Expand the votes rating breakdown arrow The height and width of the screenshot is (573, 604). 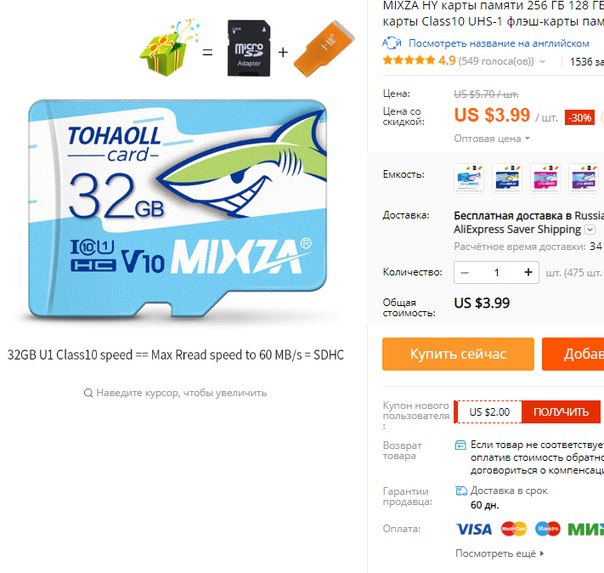click(543, 61)
